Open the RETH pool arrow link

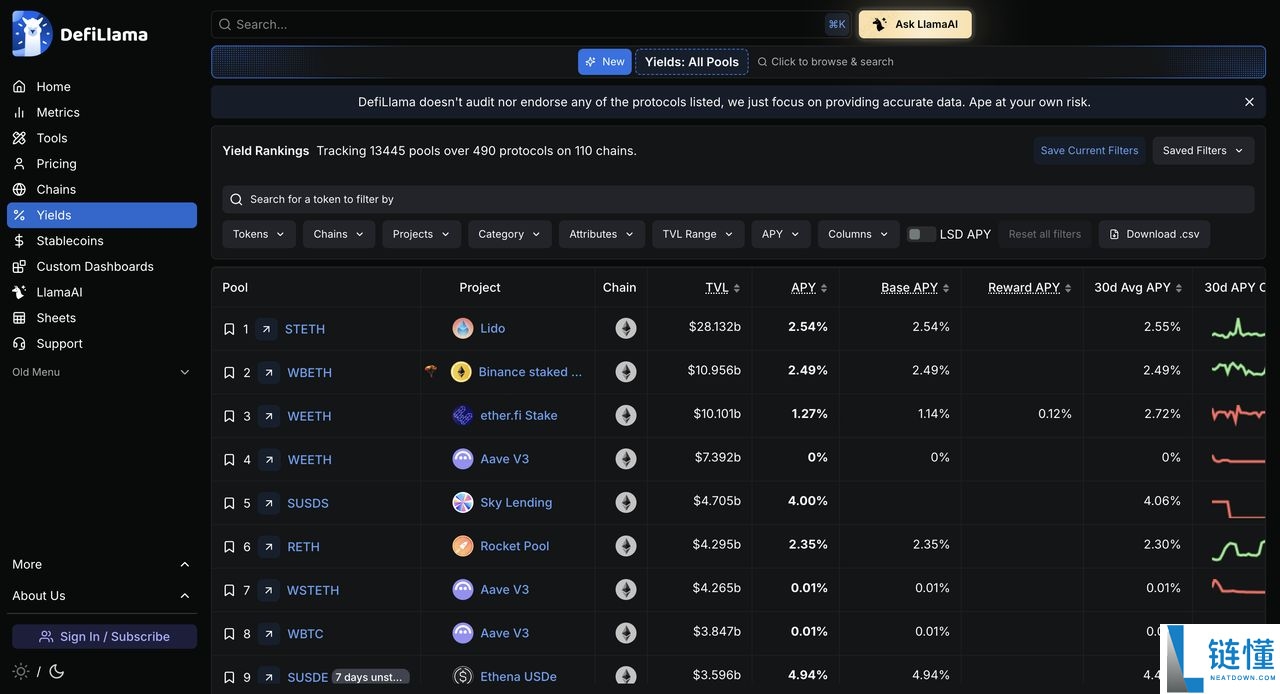(268, 547)
